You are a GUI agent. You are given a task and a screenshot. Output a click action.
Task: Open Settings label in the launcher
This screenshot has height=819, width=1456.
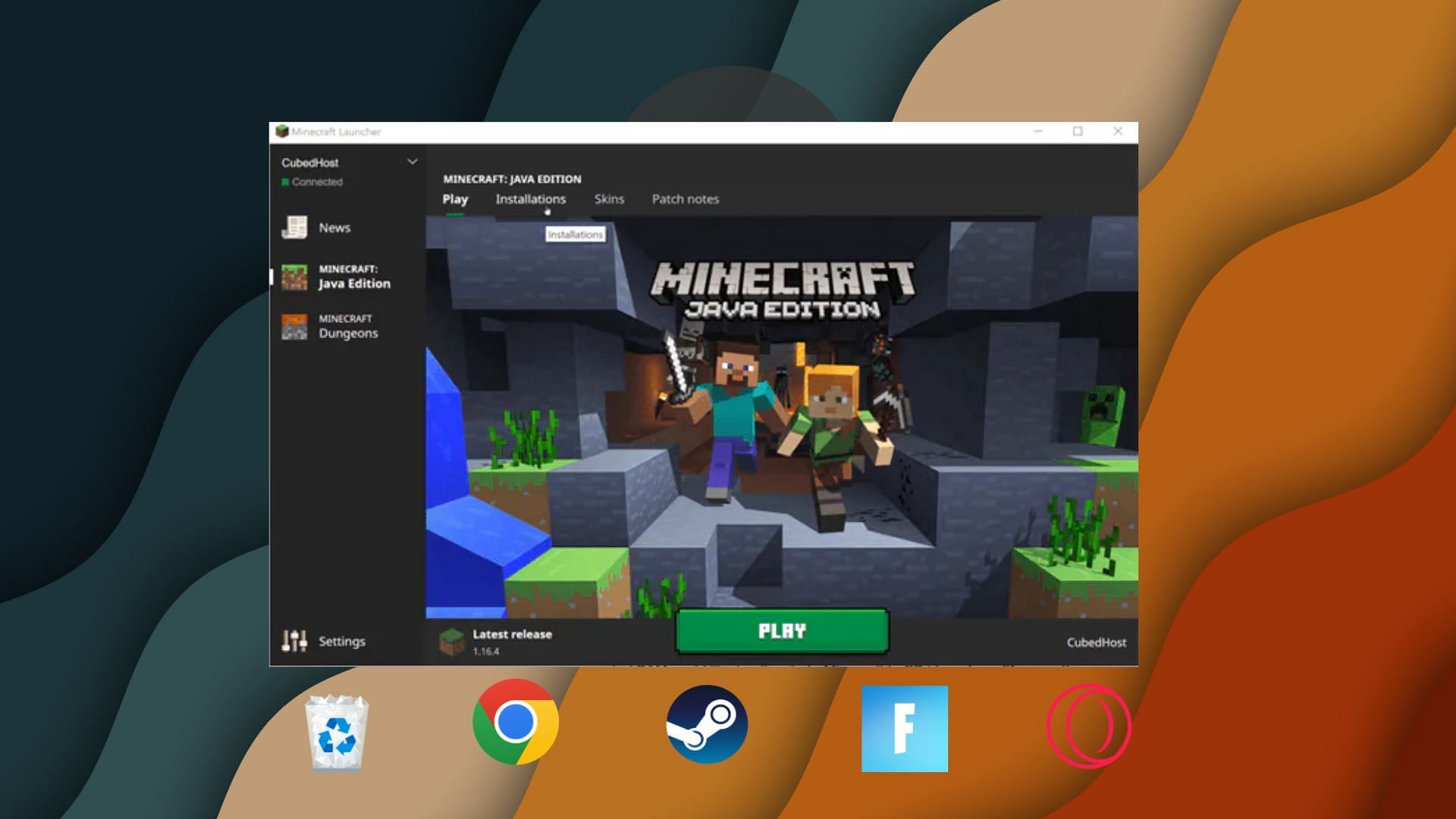point(342,642)
